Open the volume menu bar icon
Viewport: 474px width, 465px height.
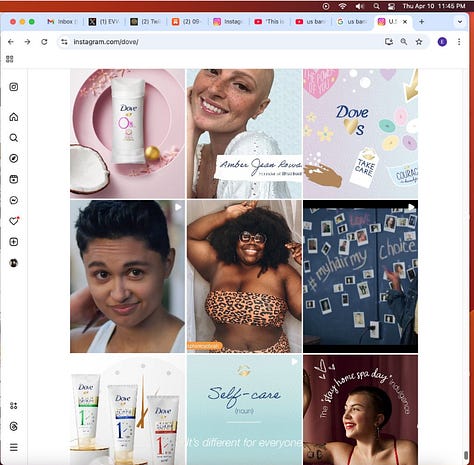pyautogui.click(x=359, y=6)
